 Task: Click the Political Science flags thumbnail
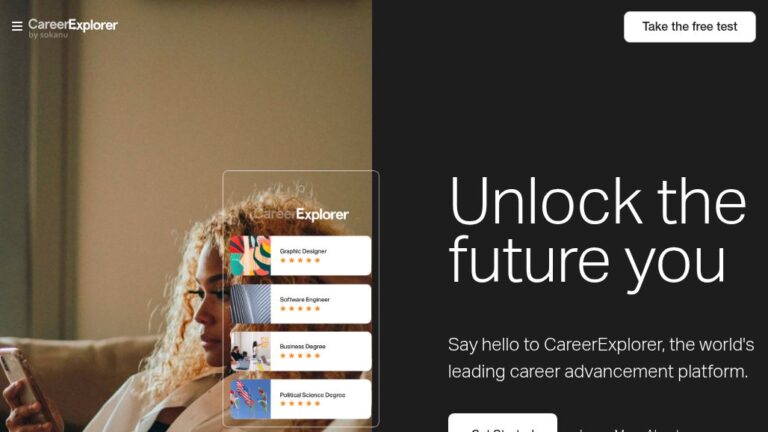(x=250, y=399)
